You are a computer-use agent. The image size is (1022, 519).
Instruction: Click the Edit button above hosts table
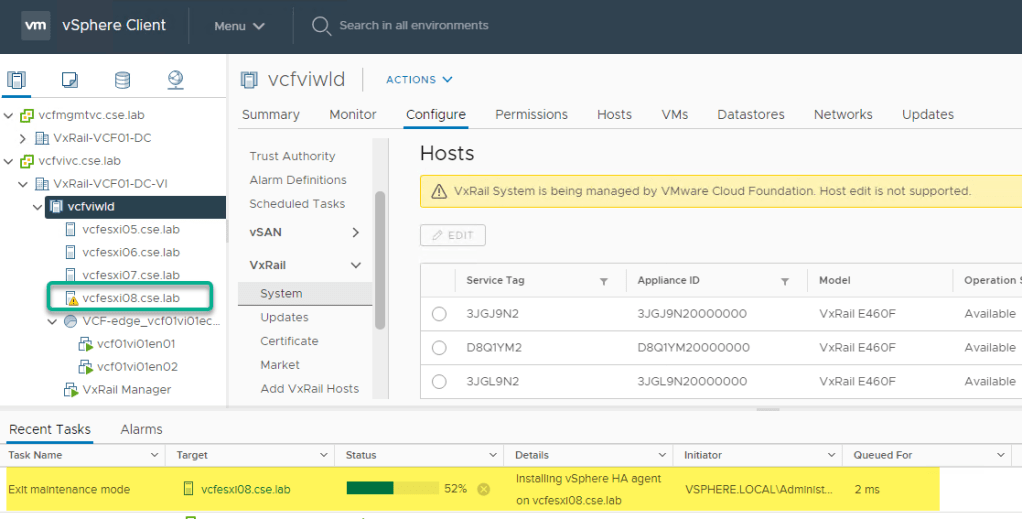(x=453, y=235)
